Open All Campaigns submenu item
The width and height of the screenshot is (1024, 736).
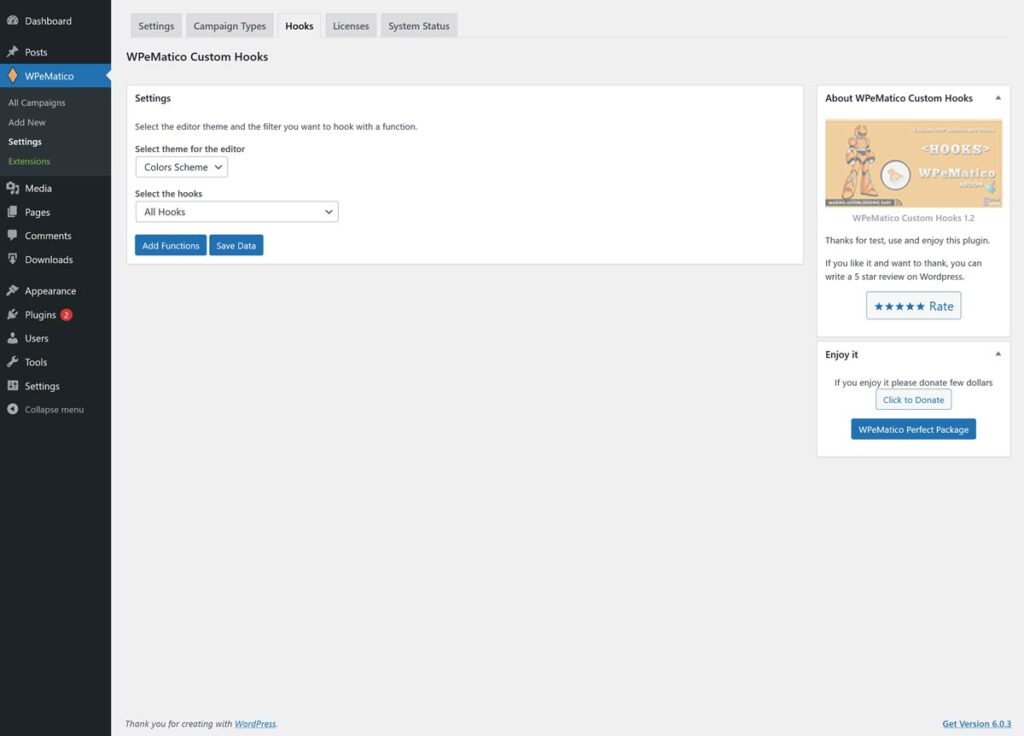tap(37, 103)
